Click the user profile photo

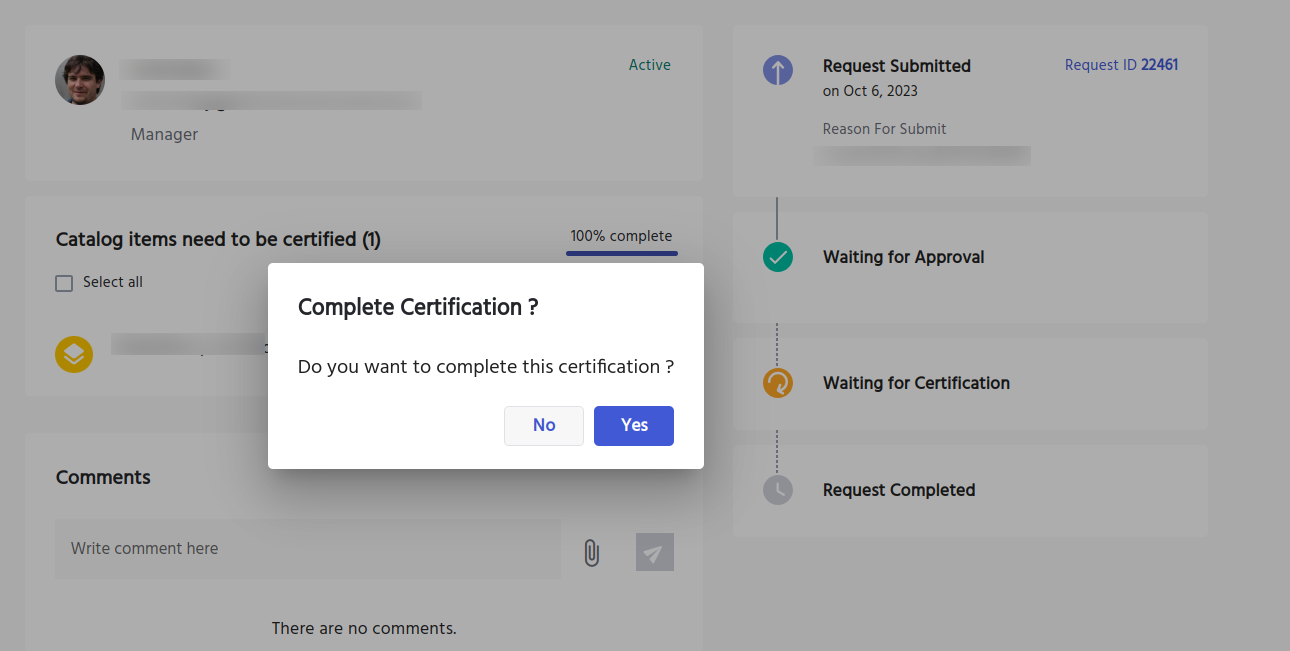point(80,80)
